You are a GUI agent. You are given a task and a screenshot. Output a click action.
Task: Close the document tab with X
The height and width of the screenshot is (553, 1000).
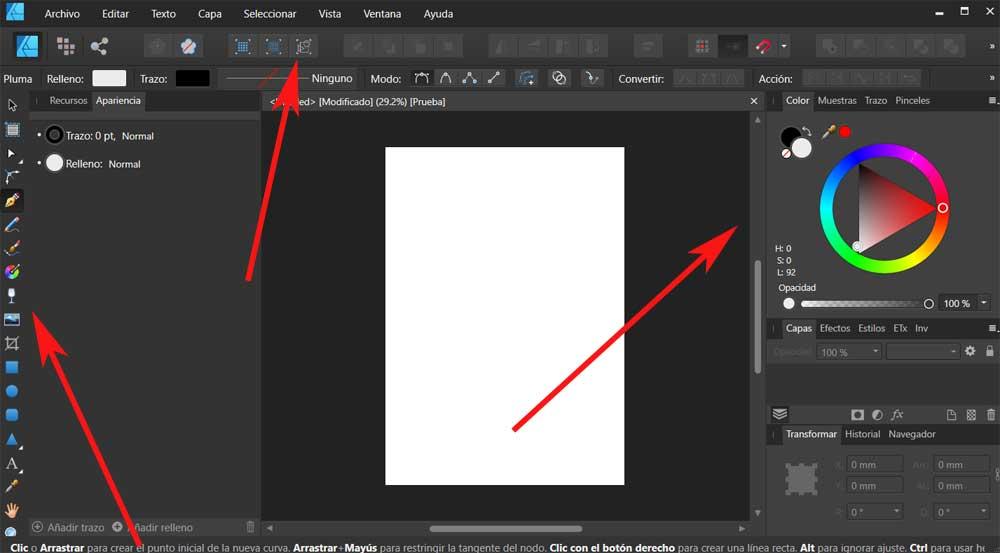coord(754,101)
